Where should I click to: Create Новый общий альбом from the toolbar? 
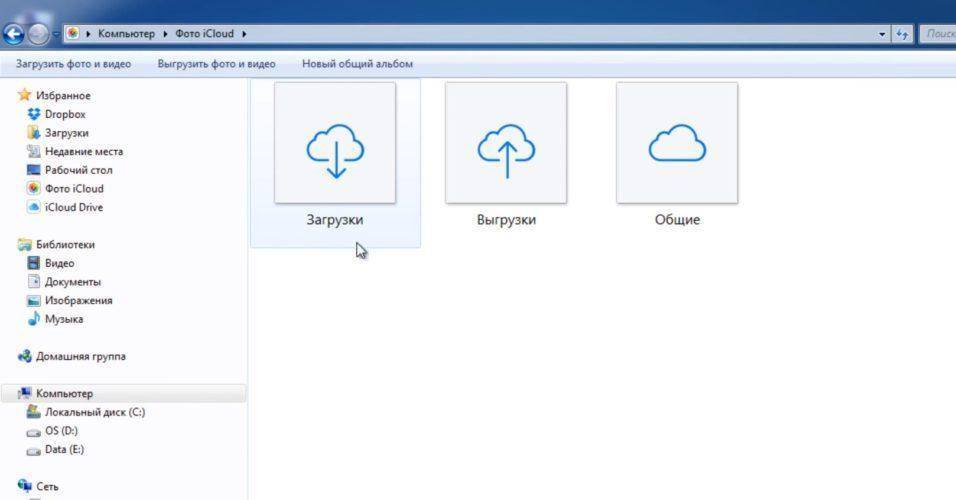(x=357, y=64)
